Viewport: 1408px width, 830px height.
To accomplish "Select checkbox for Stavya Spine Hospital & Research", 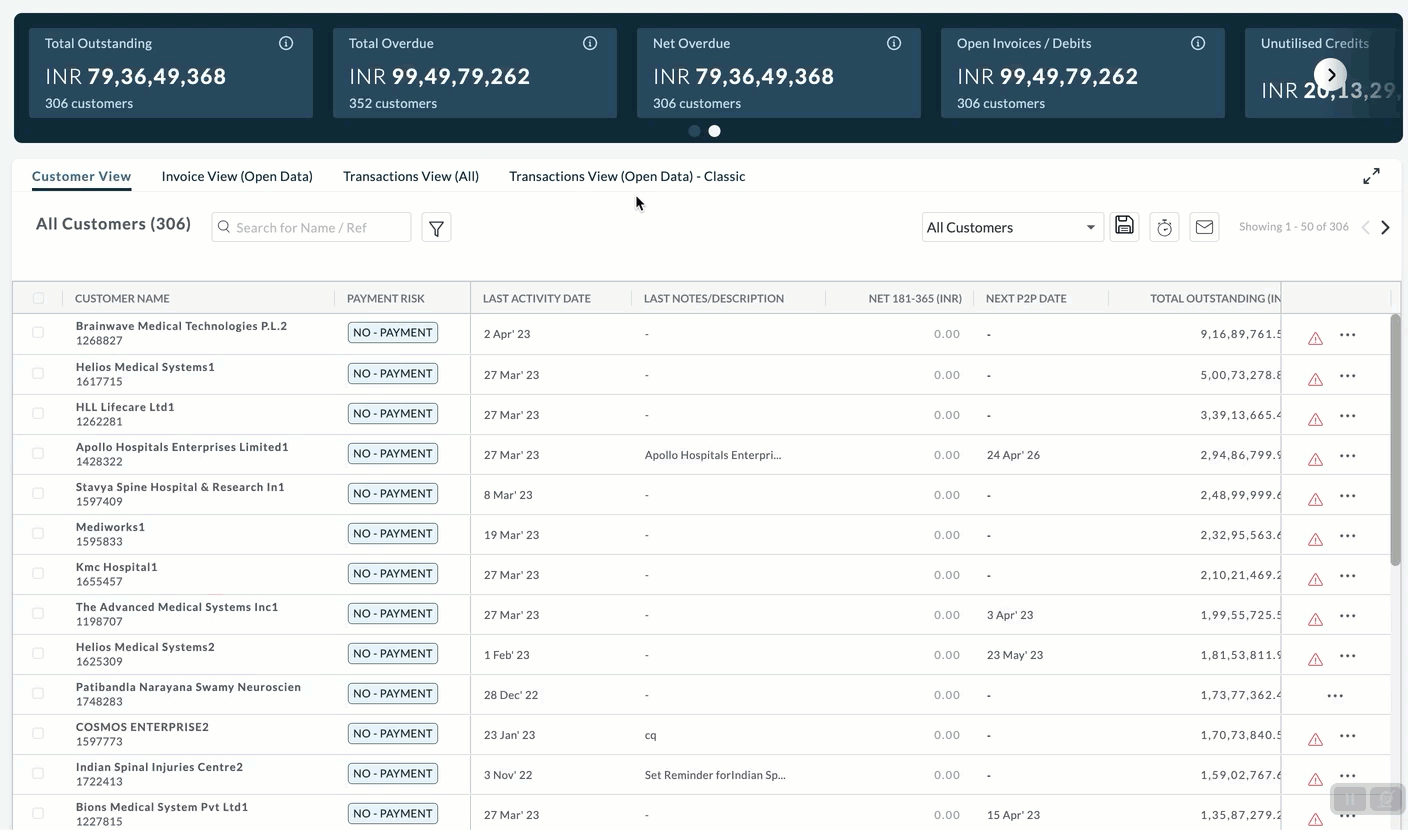I will click(x=38, y=493).
